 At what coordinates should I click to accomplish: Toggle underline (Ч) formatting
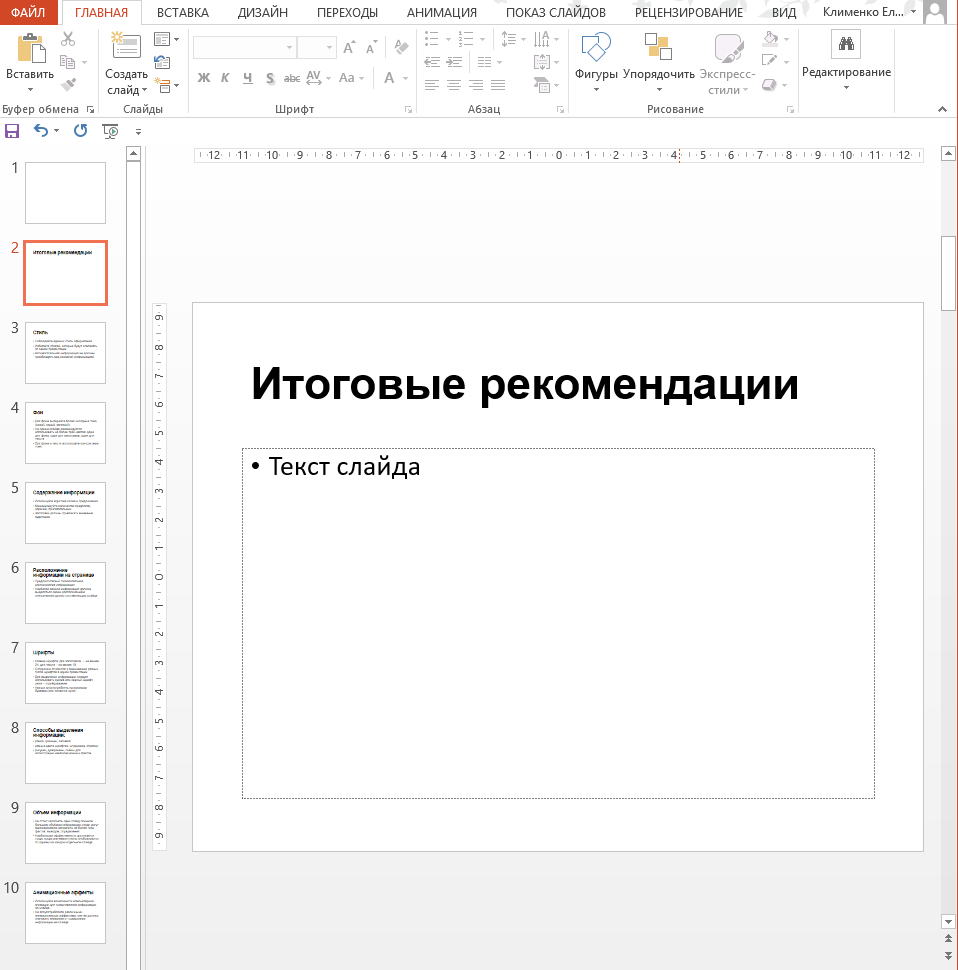point(247,78)
